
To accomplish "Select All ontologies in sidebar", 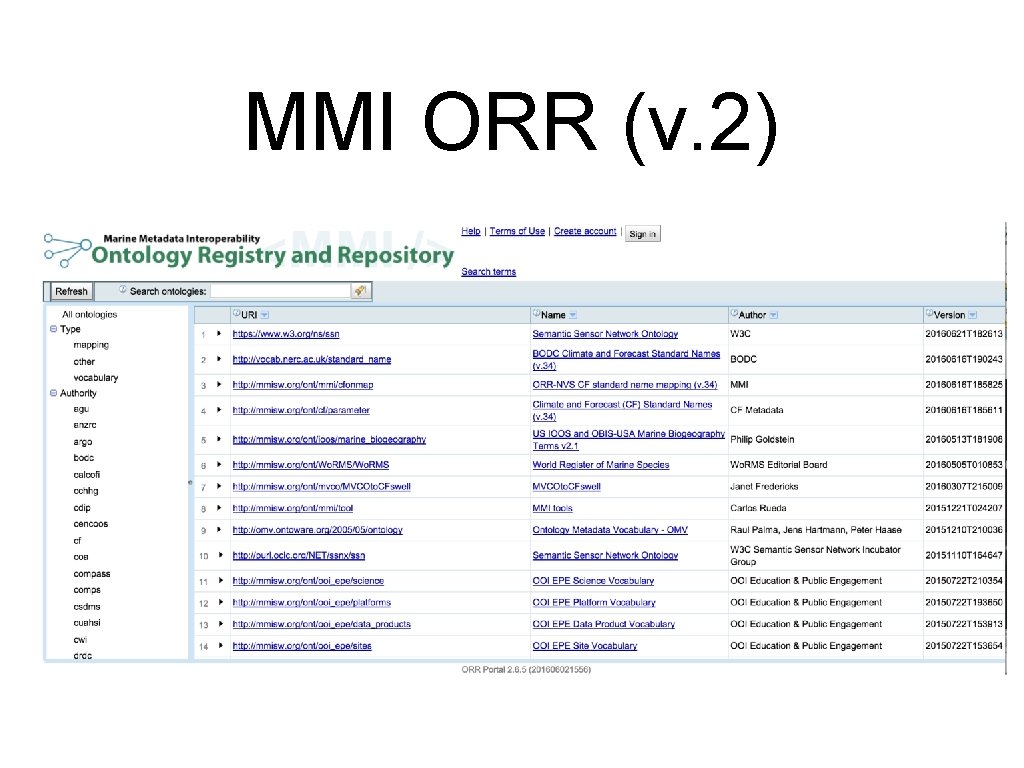I will coord(89,314).
